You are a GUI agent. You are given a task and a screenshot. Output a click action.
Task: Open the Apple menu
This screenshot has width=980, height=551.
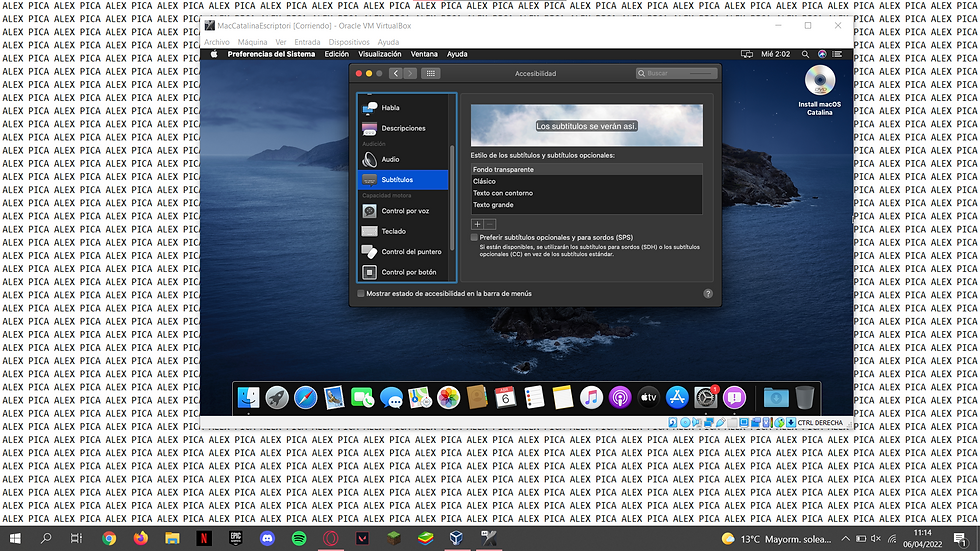pyautogui.click(x=214, y=54)
